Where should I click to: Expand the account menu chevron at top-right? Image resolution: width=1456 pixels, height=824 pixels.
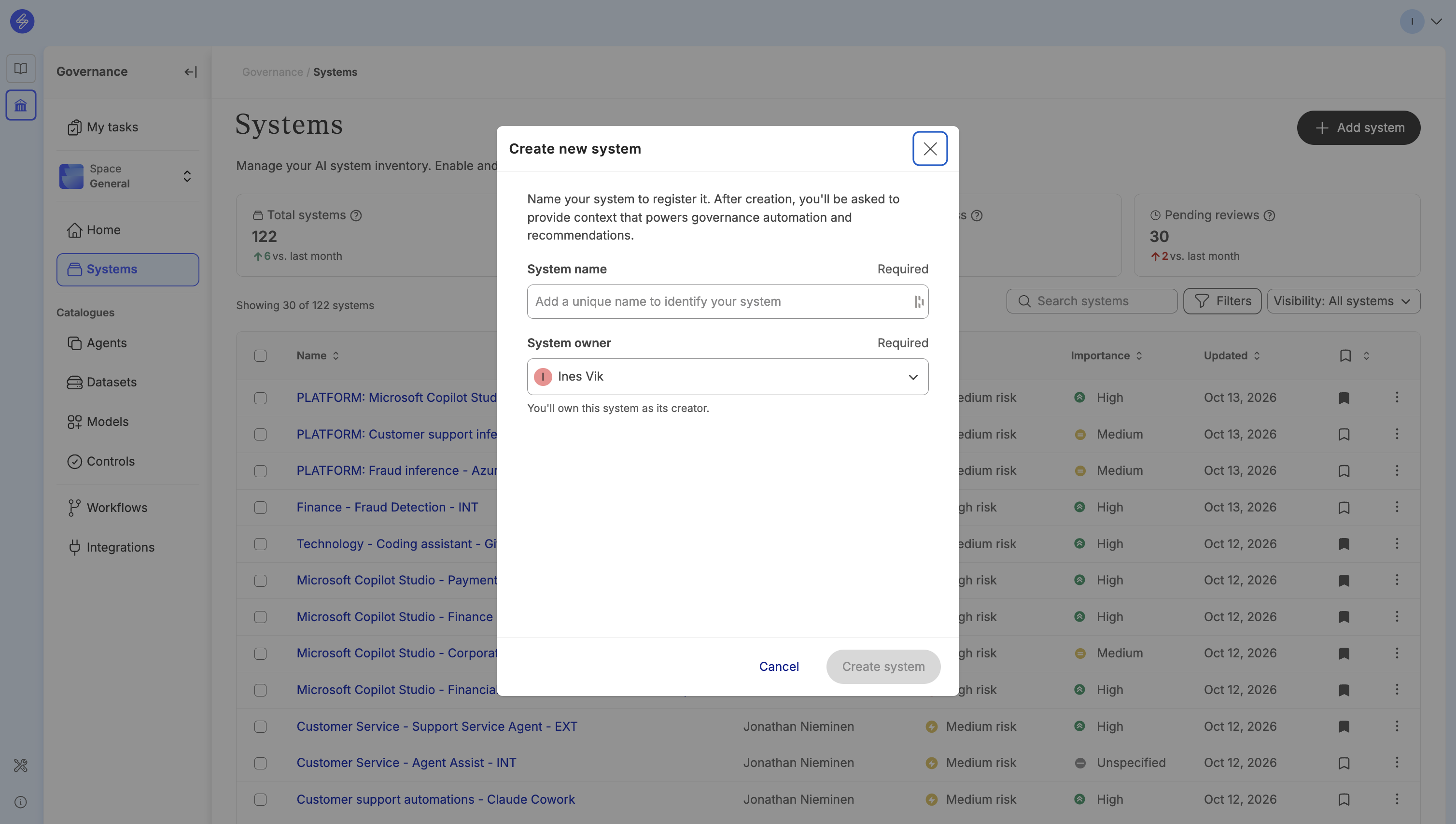1436,22
